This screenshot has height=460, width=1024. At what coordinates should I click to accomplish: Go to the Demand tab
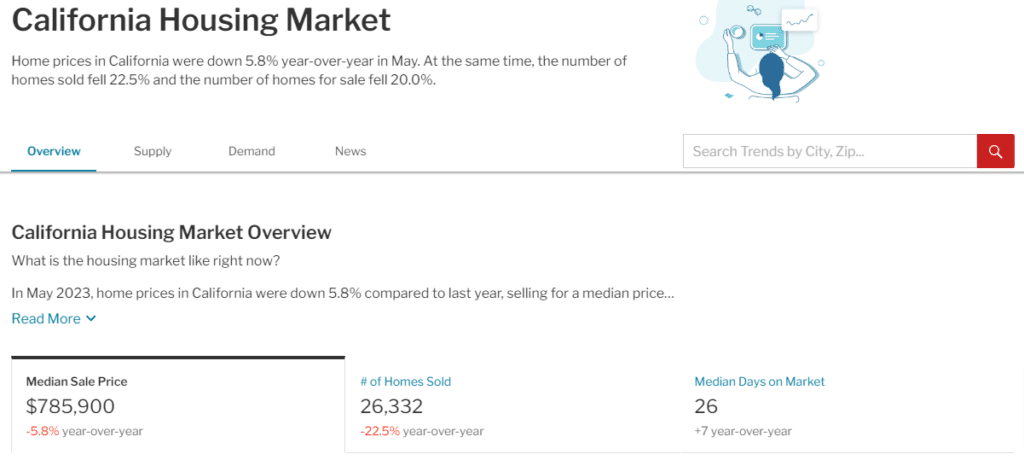coord(251,152)
